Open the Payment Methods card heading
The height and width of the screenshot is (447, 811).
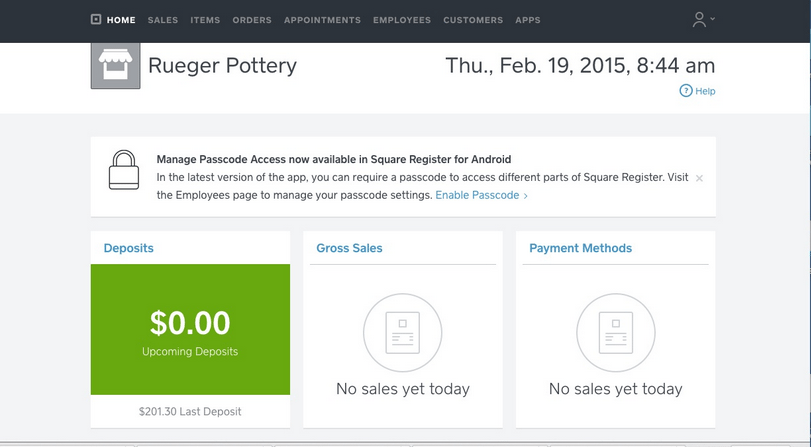(x=580, y=248)
